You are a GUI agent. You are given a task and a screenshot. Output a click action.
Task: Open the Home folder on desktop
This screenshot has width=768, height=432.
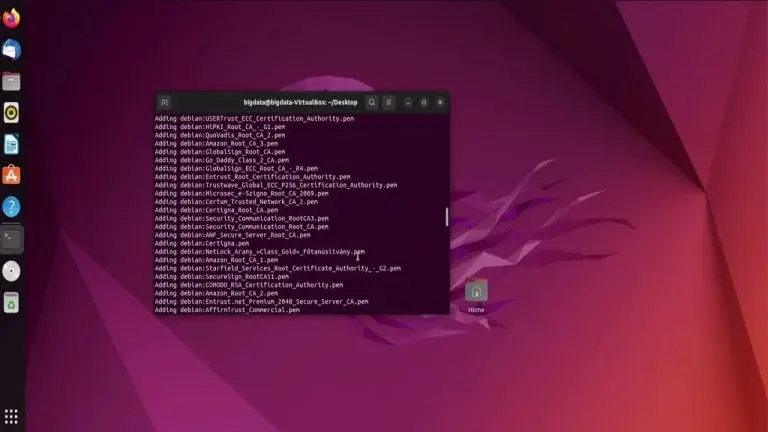[476, 292]
